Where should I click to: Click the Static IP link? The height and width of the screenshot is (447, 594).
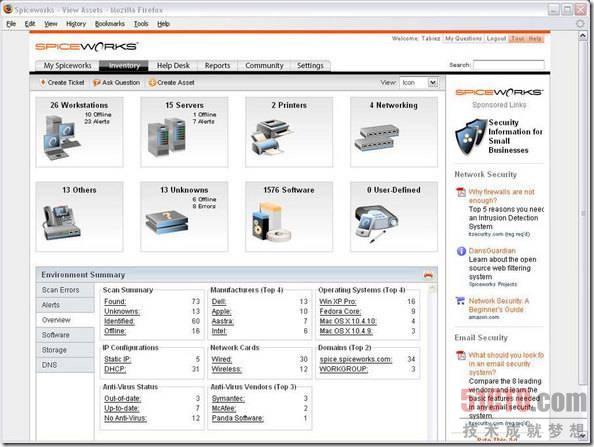pyautogui.click(x=117, y=359)
